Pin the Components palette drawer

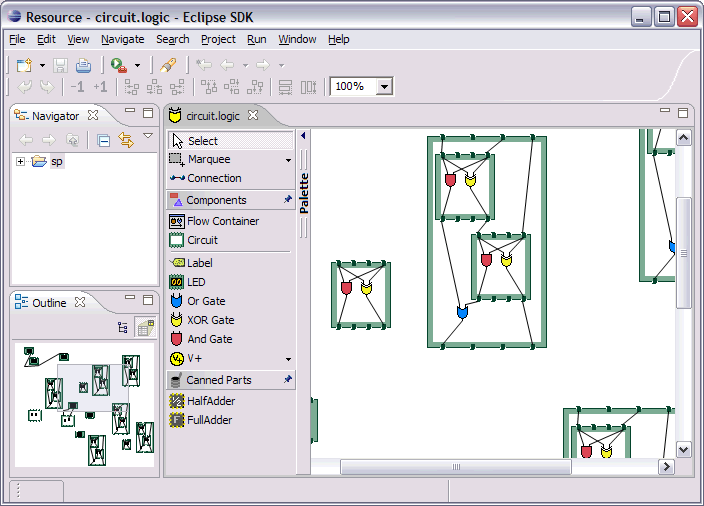click(288, 200)
